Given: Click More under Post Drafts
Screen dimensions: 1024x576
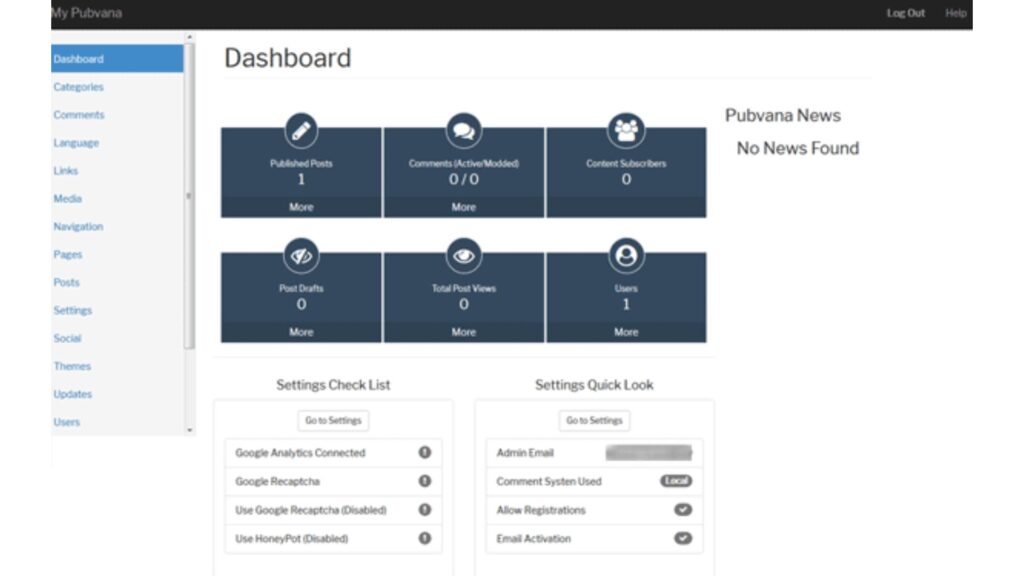Looking at the screenshot, I should (x=301, y=332).
